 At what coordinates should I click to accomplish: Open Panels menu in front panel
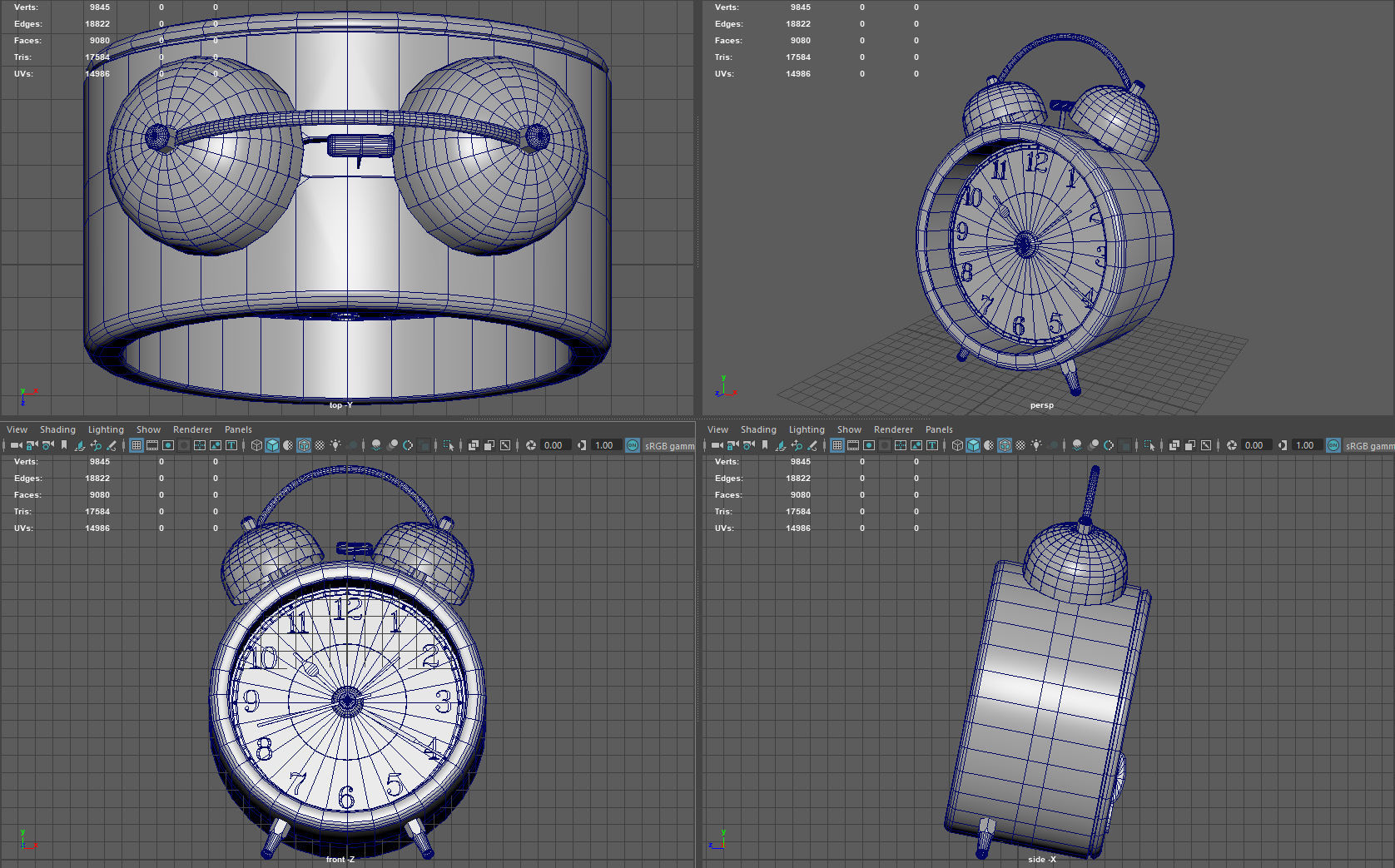coord(238,429)
